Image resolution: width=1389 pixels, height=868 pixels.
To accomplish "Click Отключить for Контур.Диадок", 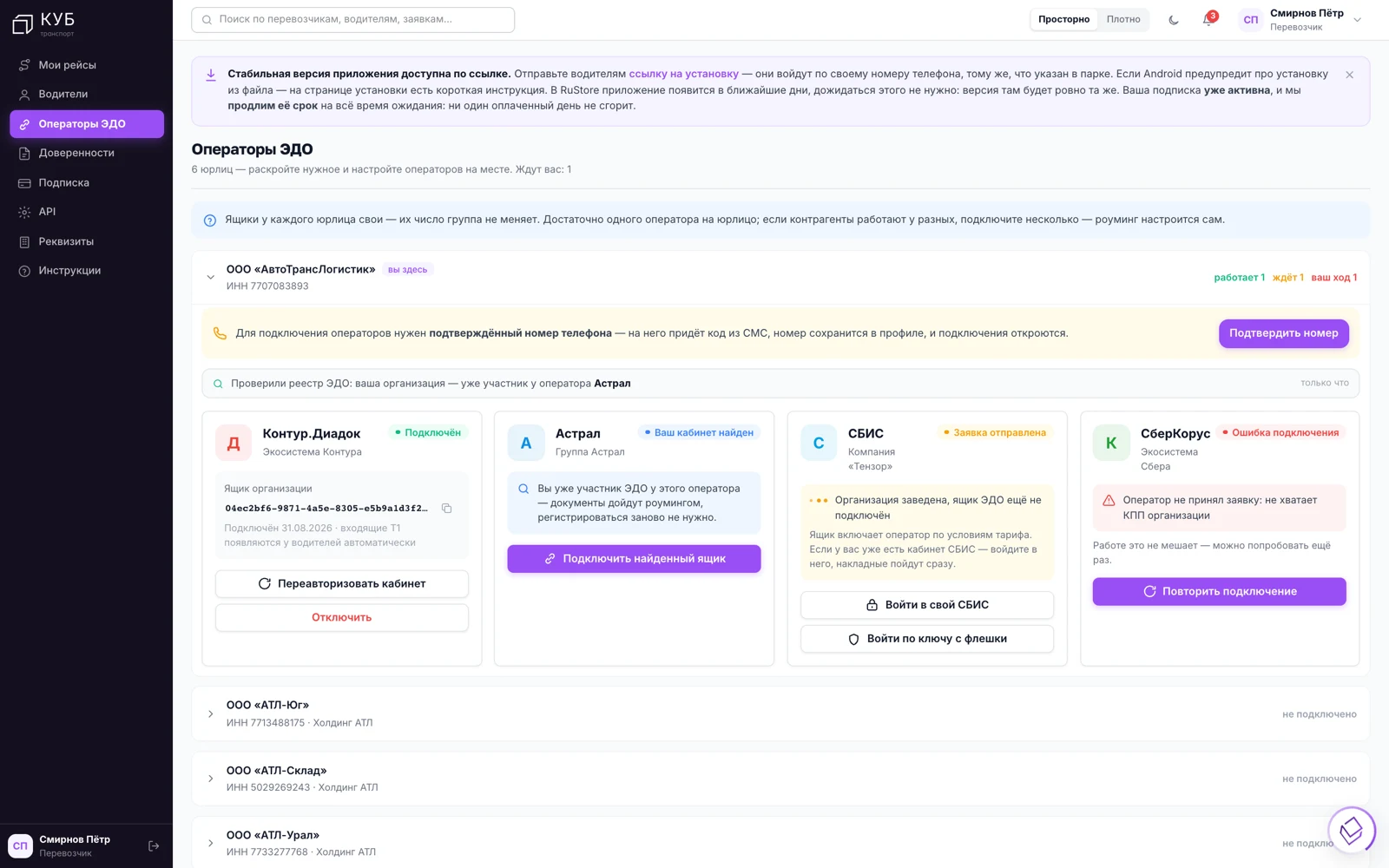I will 342,618.
